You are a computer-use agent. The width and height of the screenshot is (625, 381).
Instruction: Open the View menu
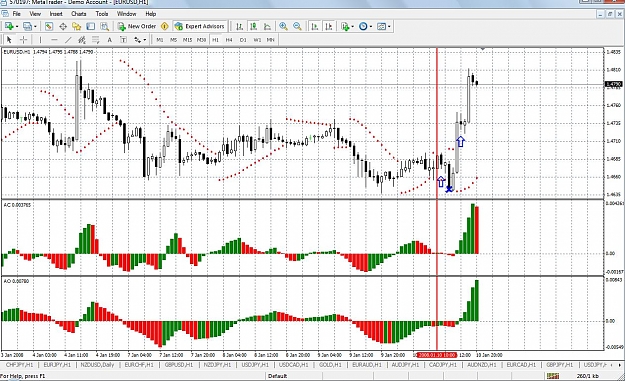pos(35,14)
